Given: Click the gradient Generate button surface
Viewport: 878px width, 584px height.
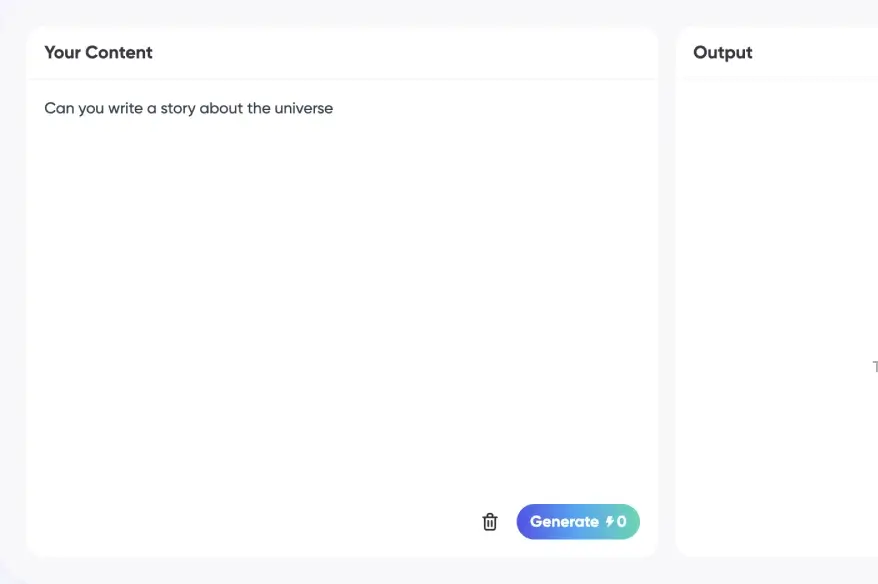Looking at the screenshot, I should coord(578,521).
